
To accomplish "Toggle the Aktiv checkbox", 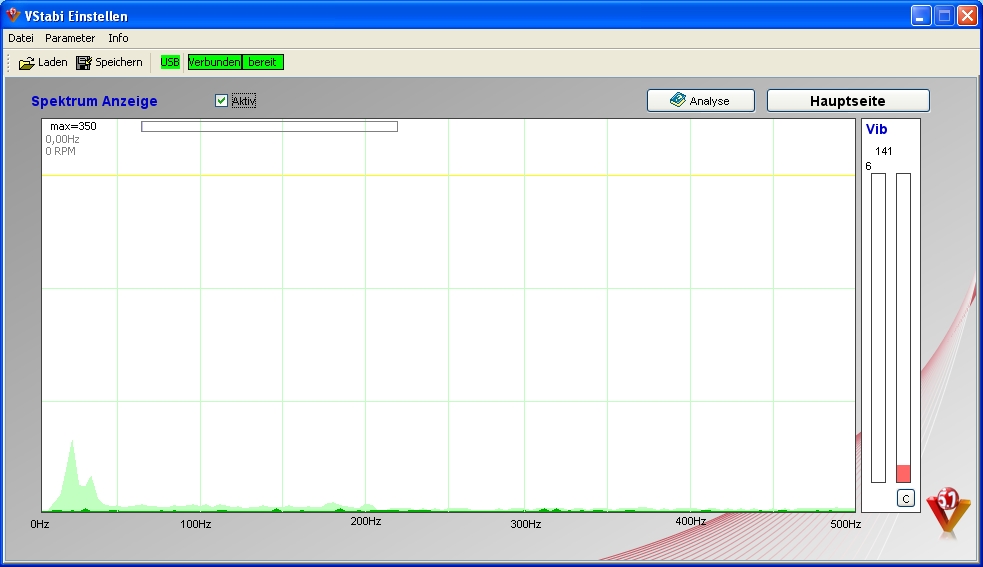I will tap(221, 100).
